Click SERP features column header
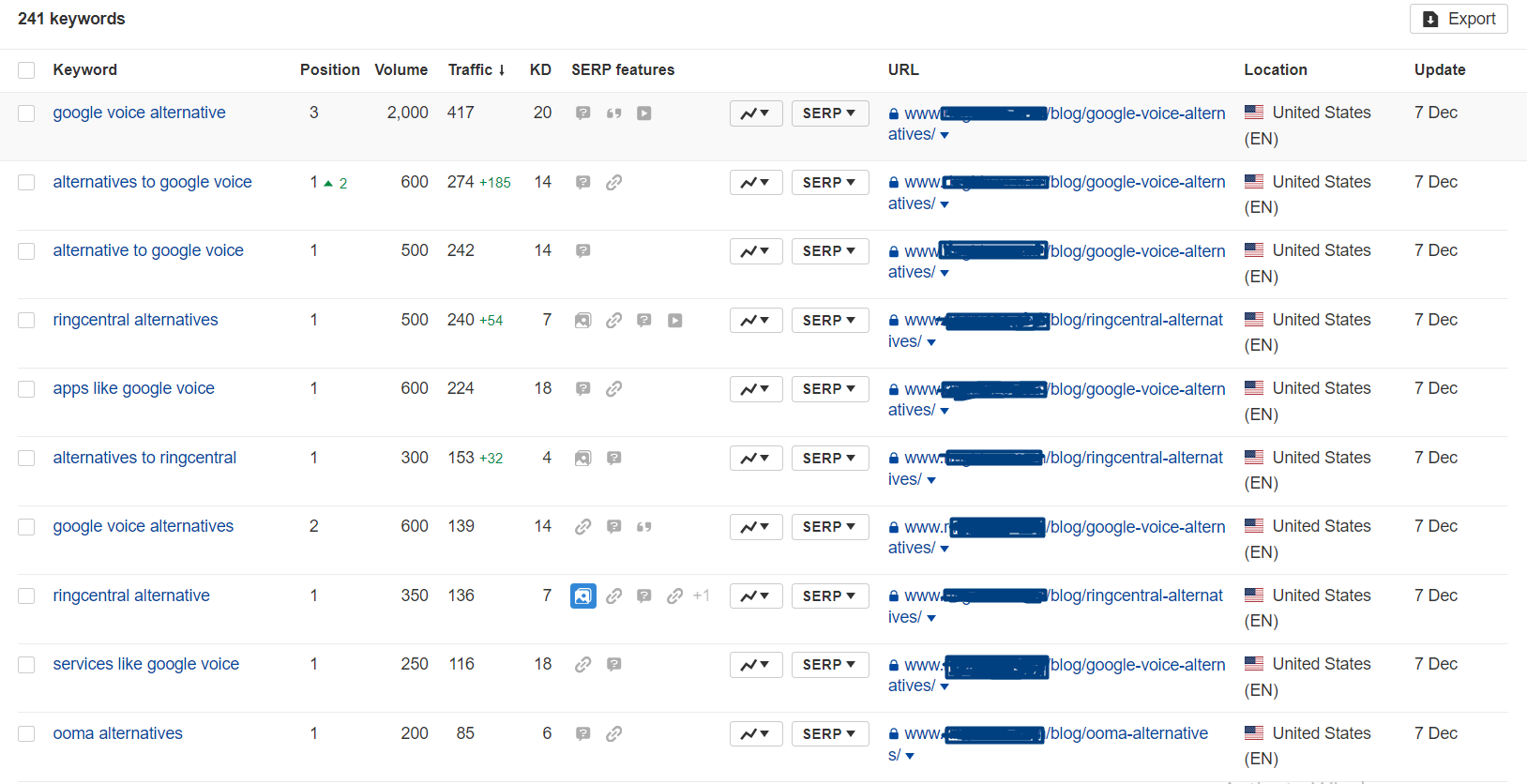This screenshot has height=784, width=1527. pos(623,70)
